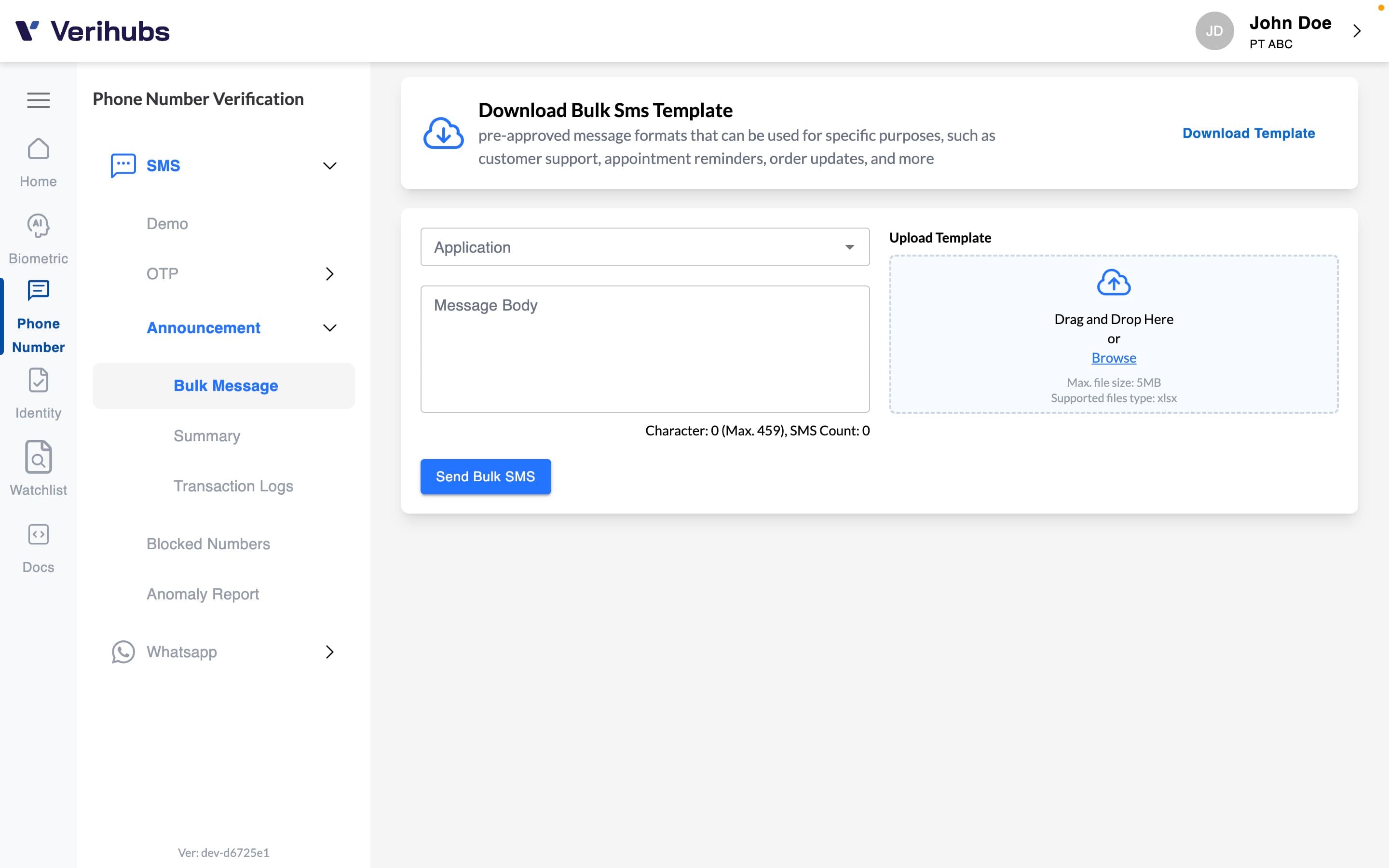
Task: Click the Drag and Drop upload area
Action: pos(1114,334)
